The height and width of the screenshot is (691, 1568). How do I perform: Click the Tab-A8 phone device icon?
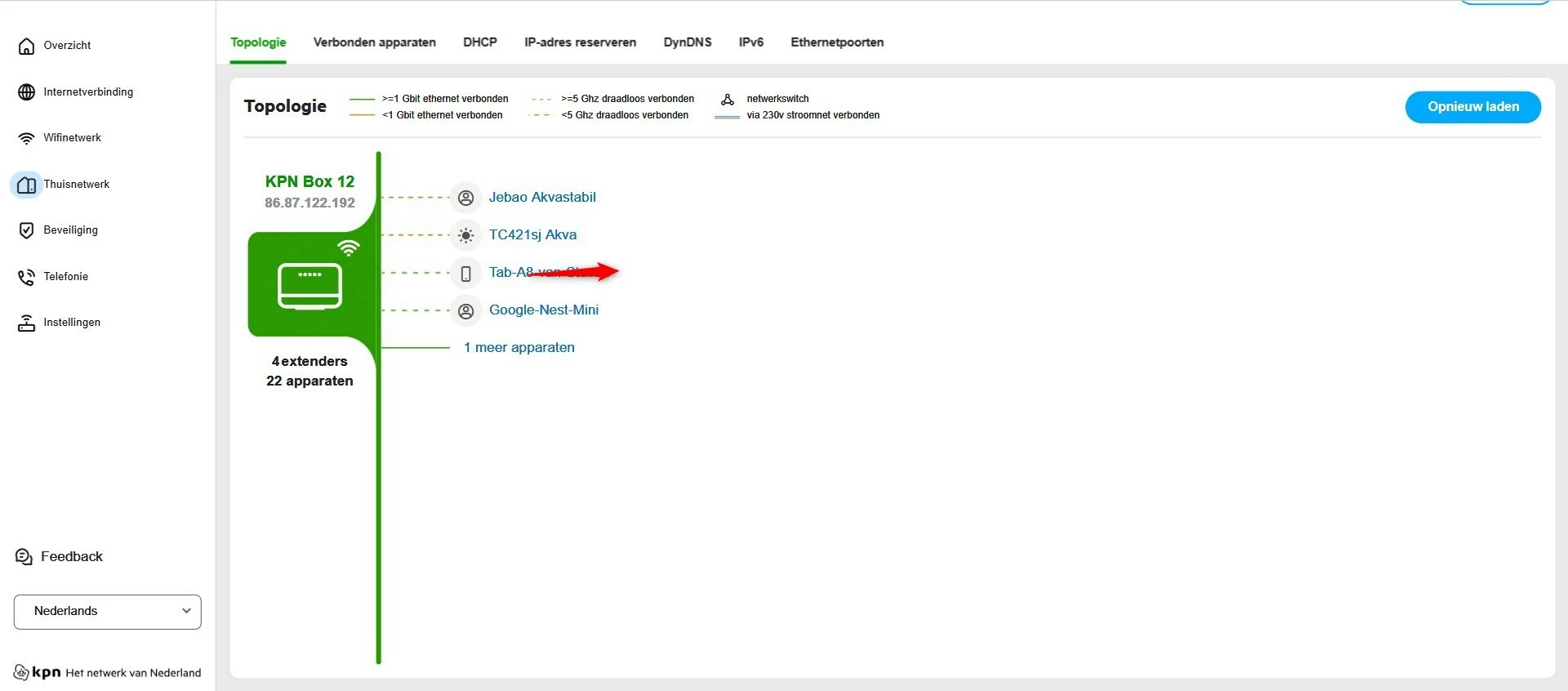pyautogui.click(x=465, y=273)
